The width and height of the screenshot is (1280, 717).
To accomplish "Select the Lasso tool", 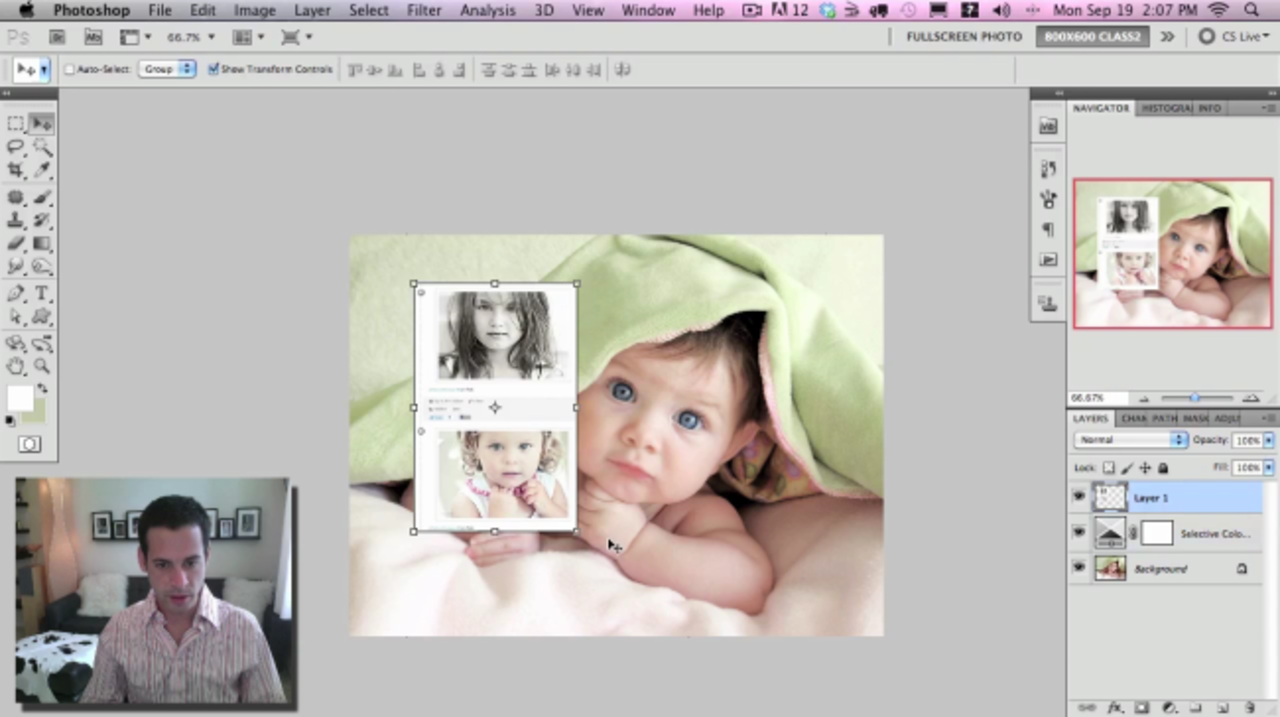I will click(16, 147).
